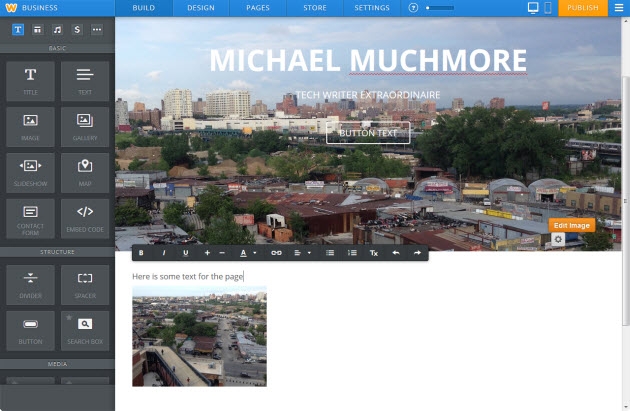Select the Divider structure element
Viewport: 630px width, 411px height.
point(30,284)
